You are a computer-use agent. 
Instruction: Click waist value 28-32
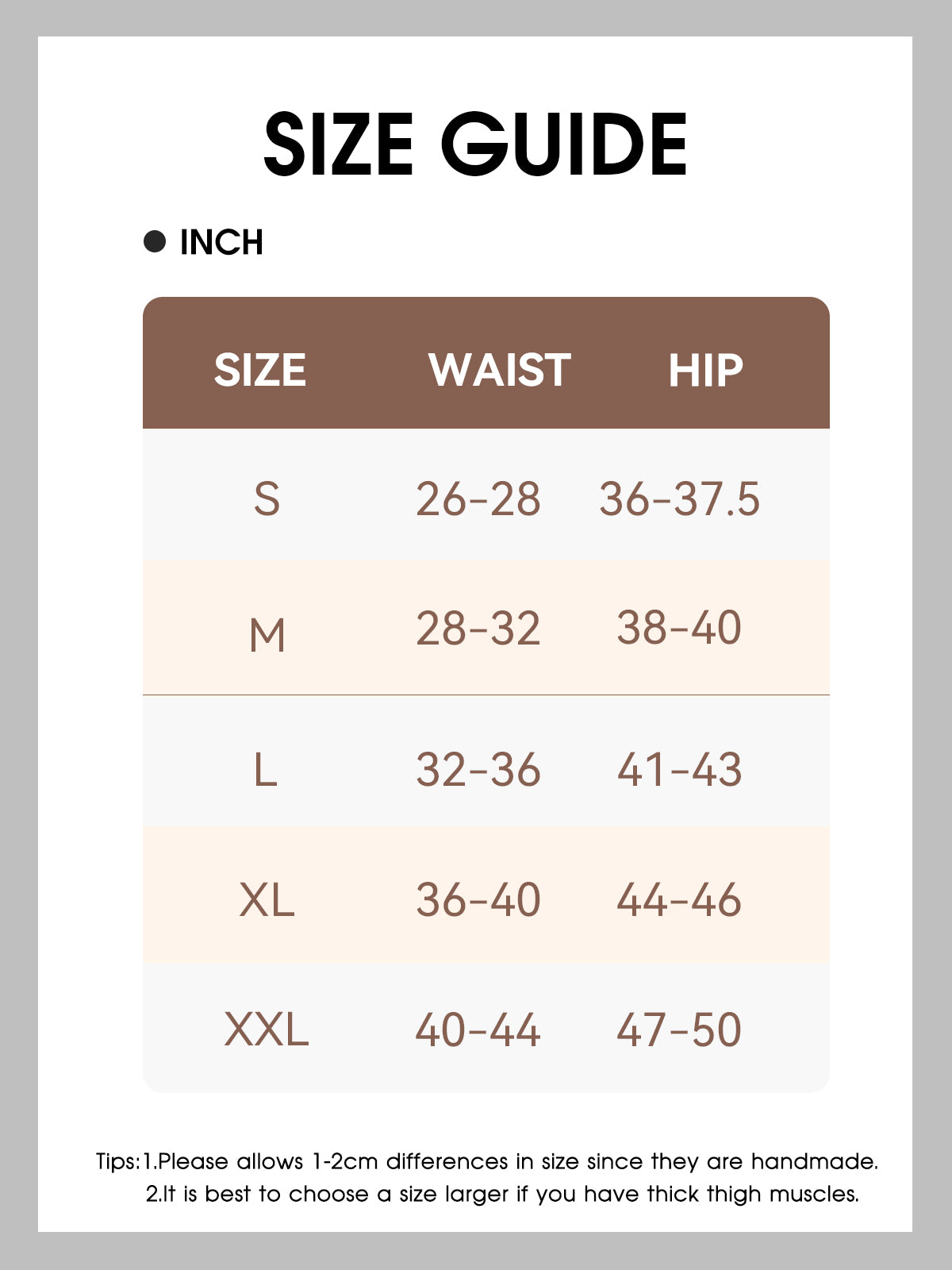(478, 629)
